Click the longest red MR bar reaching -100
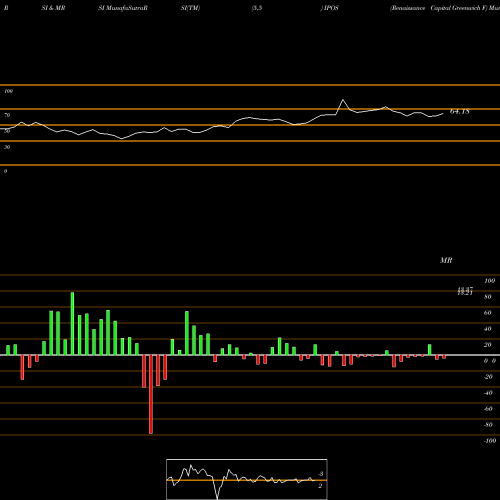Viewport: 500px width, 500px height. [x=151, y=394]
